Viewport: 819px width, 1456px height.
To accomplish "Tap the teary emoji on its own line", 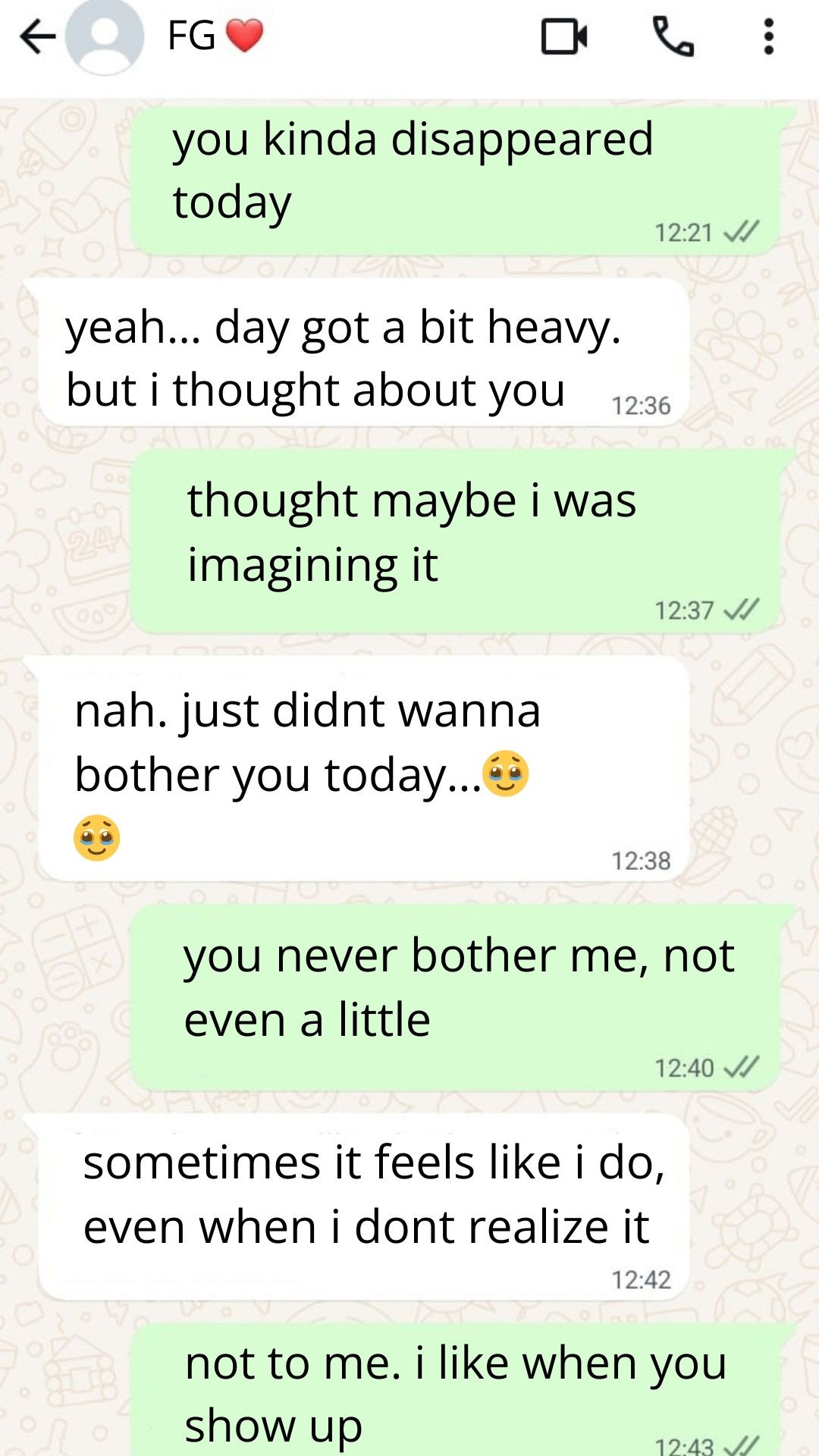I will (96, 838).
